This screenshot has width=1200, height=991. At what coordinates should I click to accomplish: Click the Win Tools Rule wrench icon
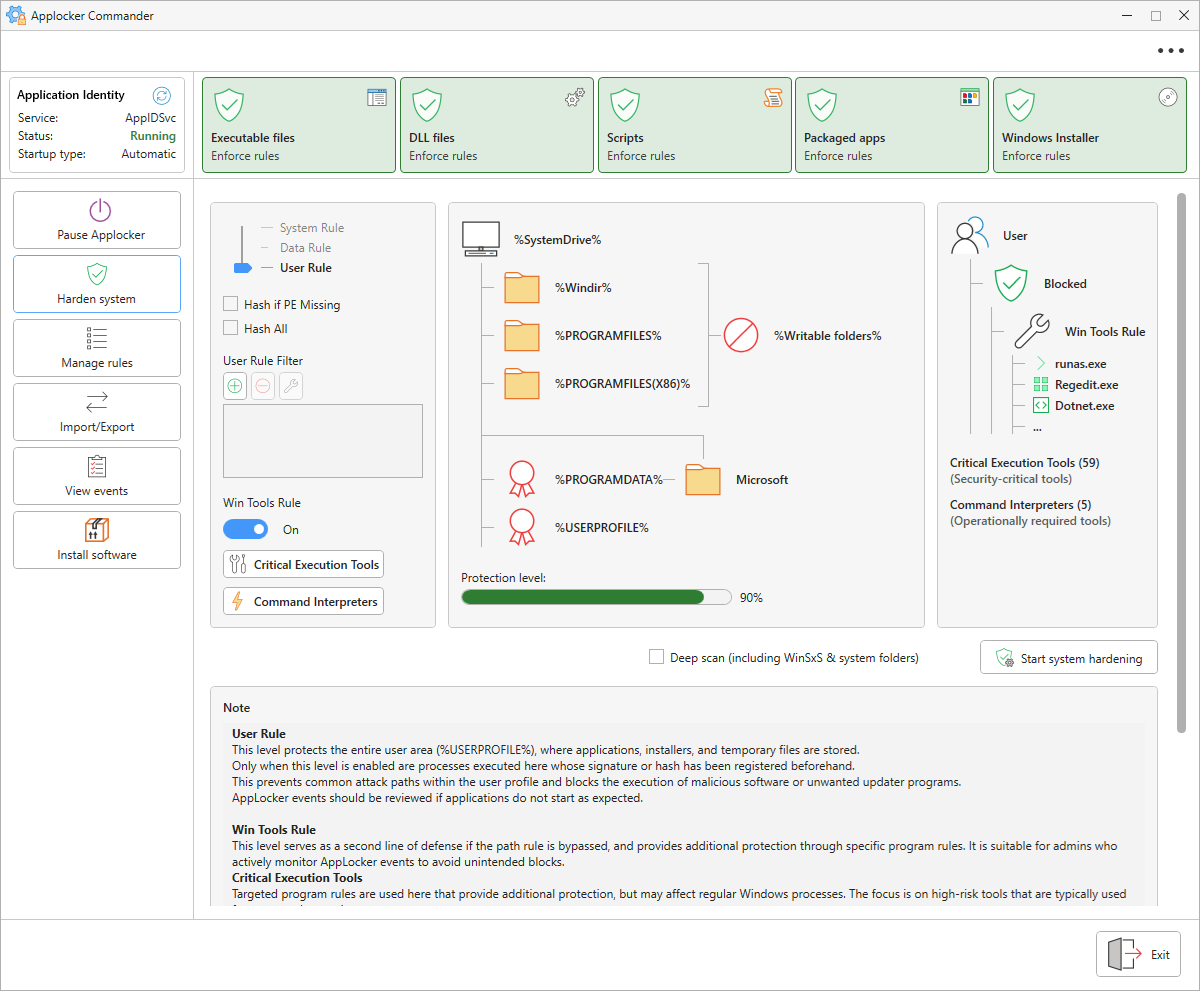[1032, 331]
